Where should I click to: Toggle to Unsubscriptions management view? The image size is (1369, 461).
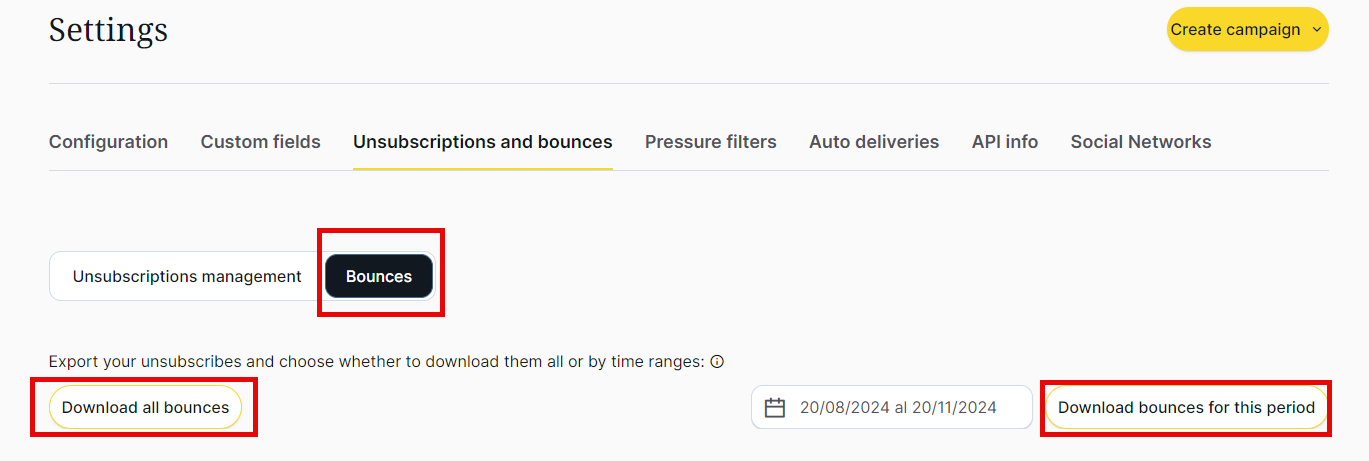tap(187, 277)
